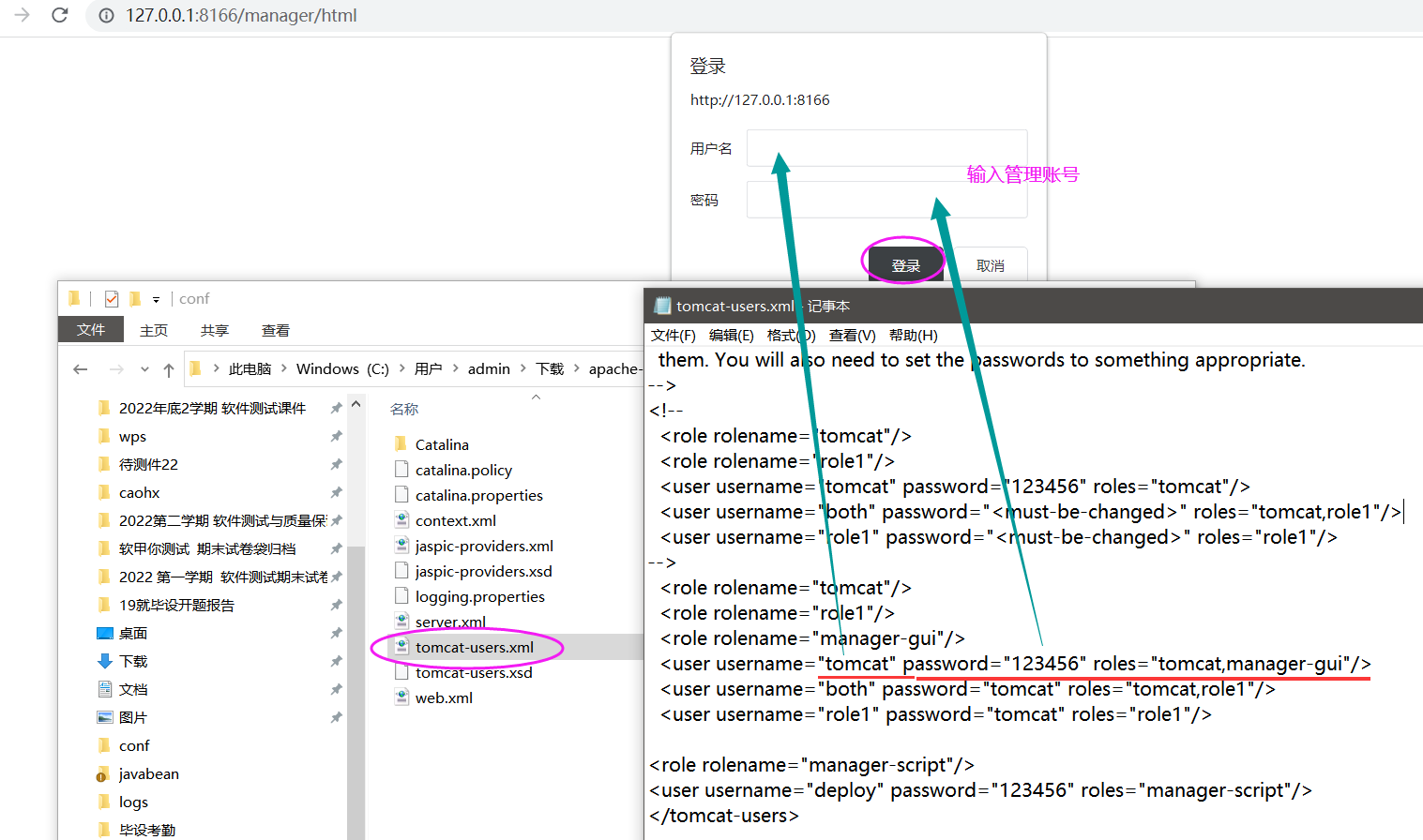
Task: Select tomcat-users.xsd file
Action: [474, 672]
